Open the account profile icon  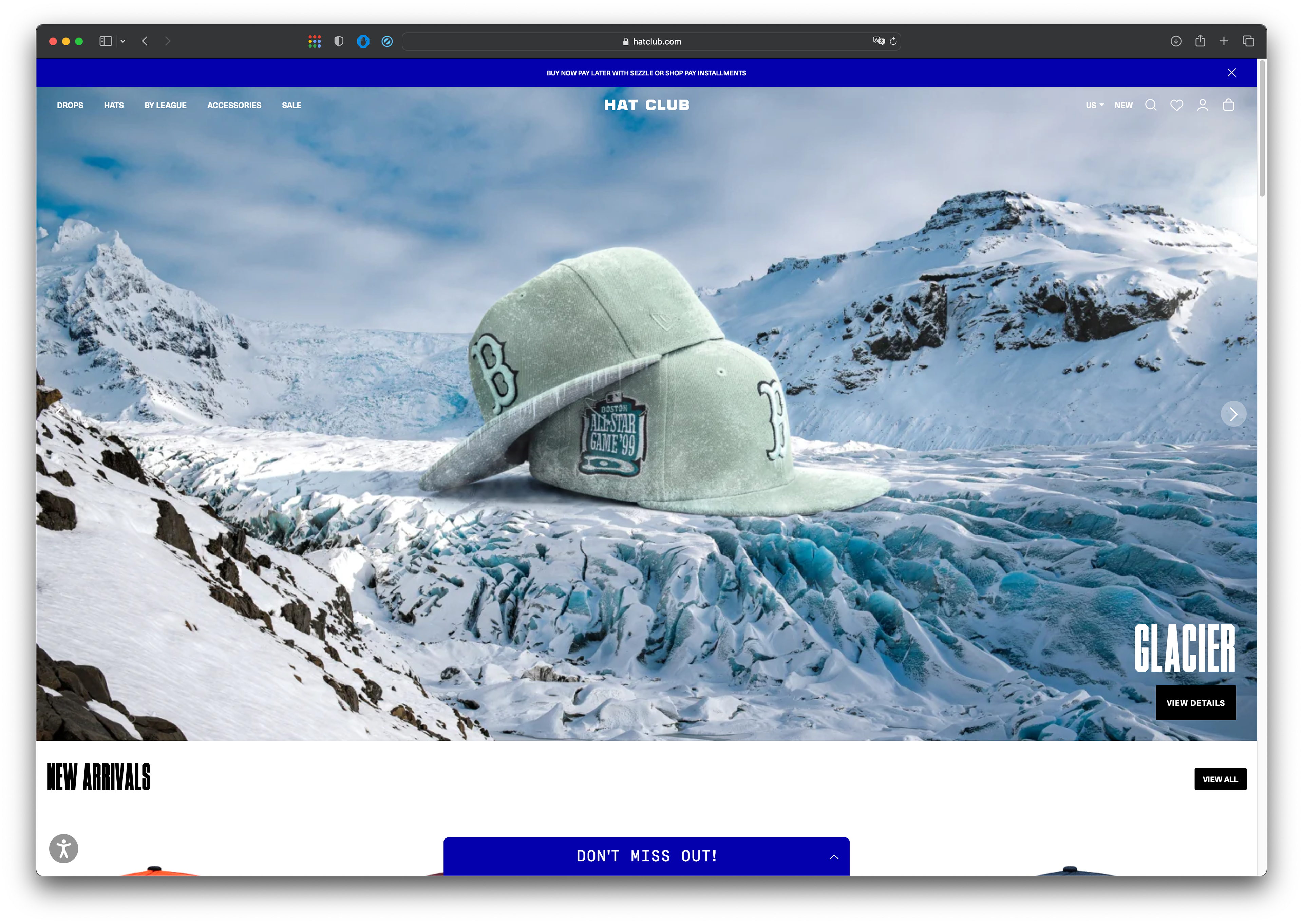coord(1202,105)
